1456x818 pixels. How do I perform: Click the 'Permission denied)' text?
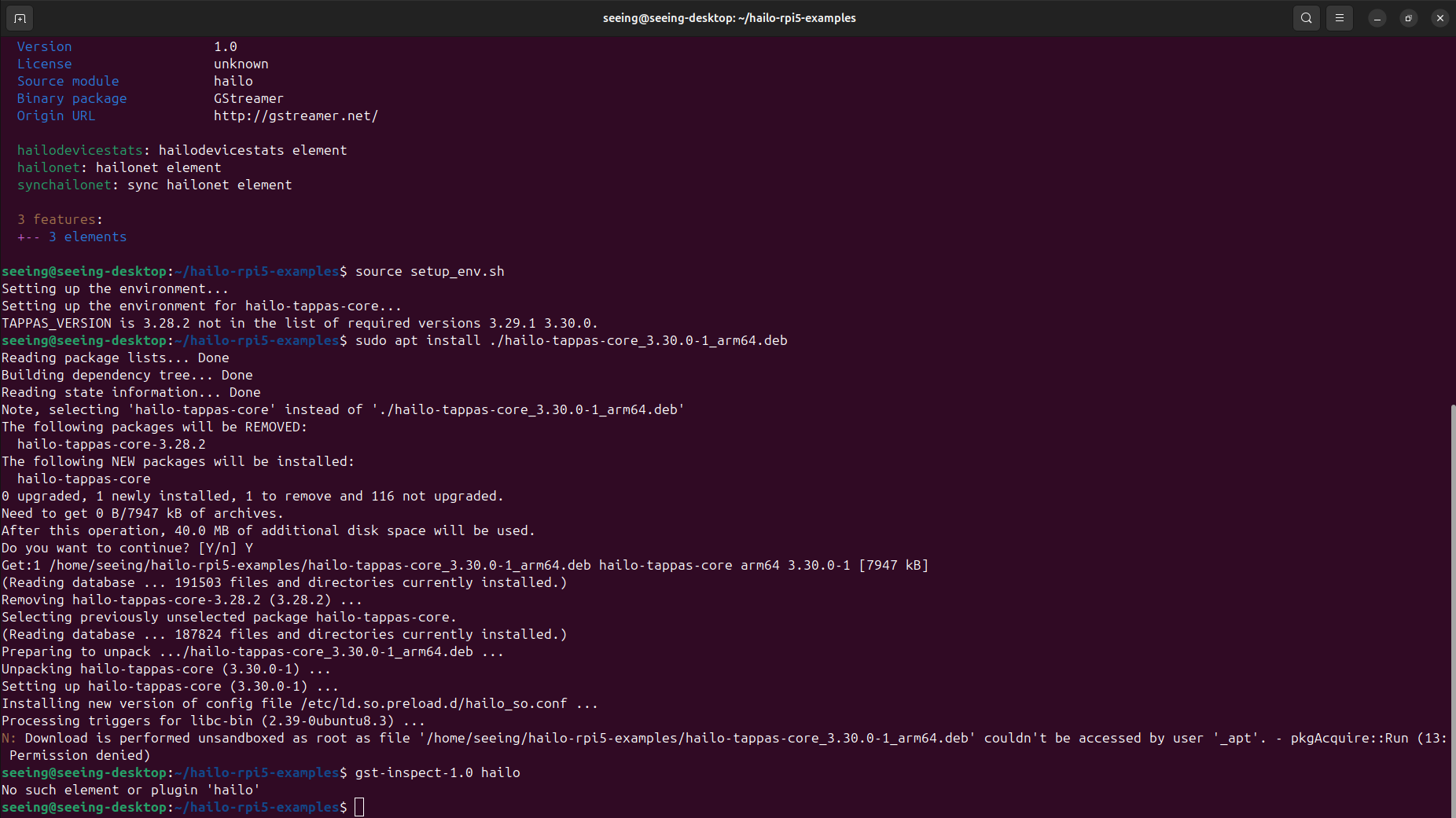[79, 755]
